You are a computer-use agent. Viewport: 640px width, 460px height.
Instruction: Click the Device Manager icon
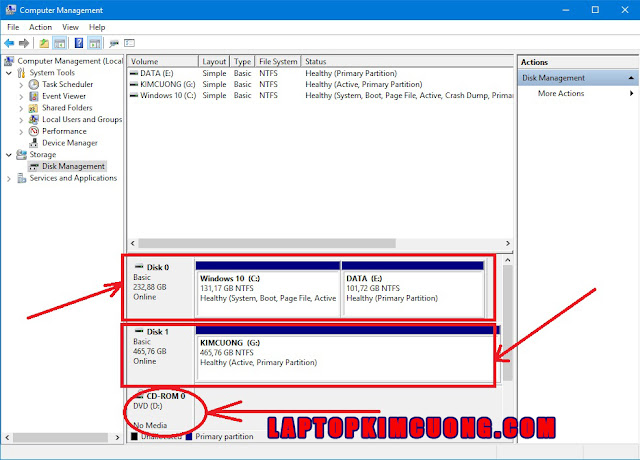pyautogui.click(x=33, y=143)
